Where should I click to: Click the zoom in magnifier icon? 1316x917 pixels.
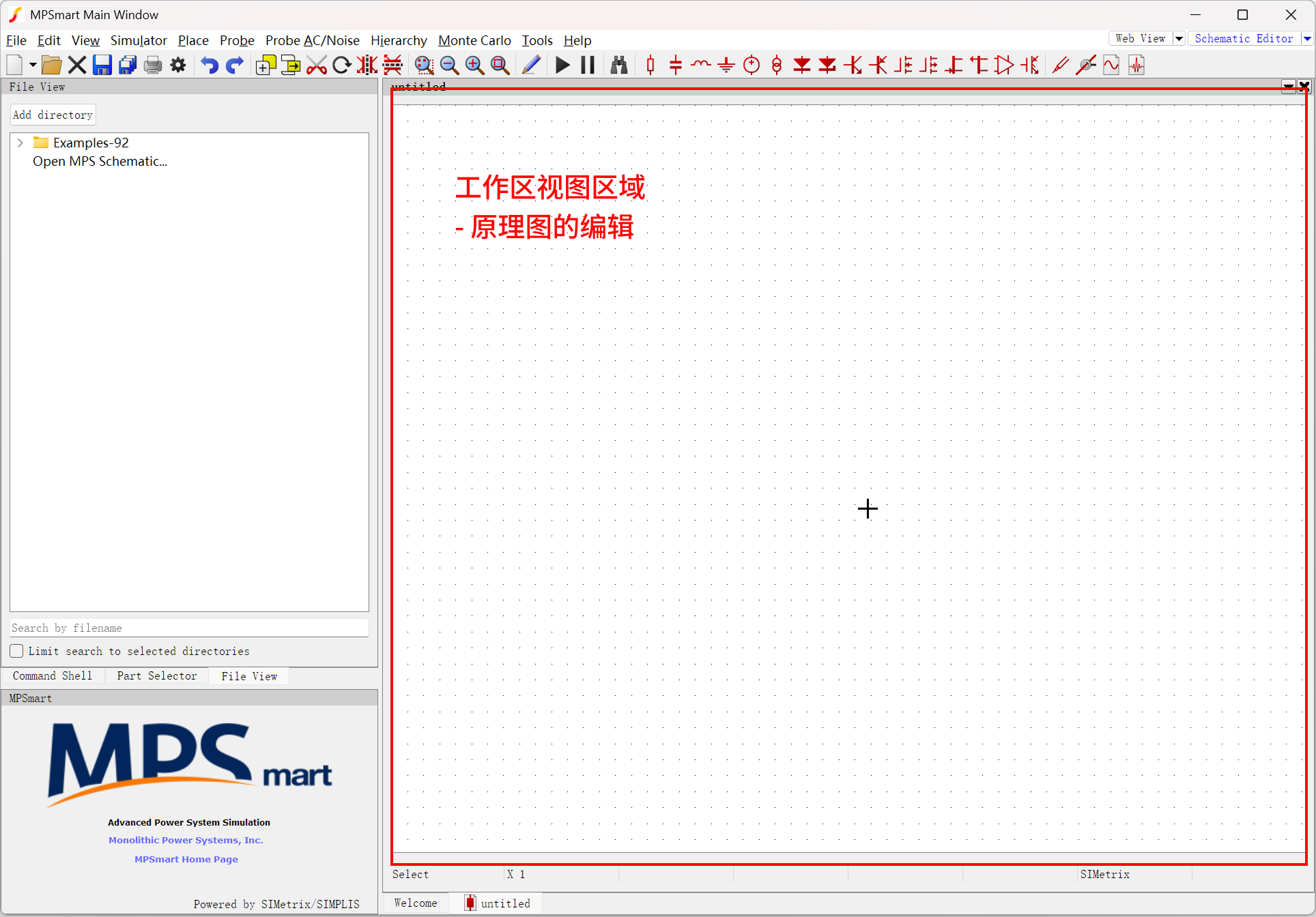(474, 65)
